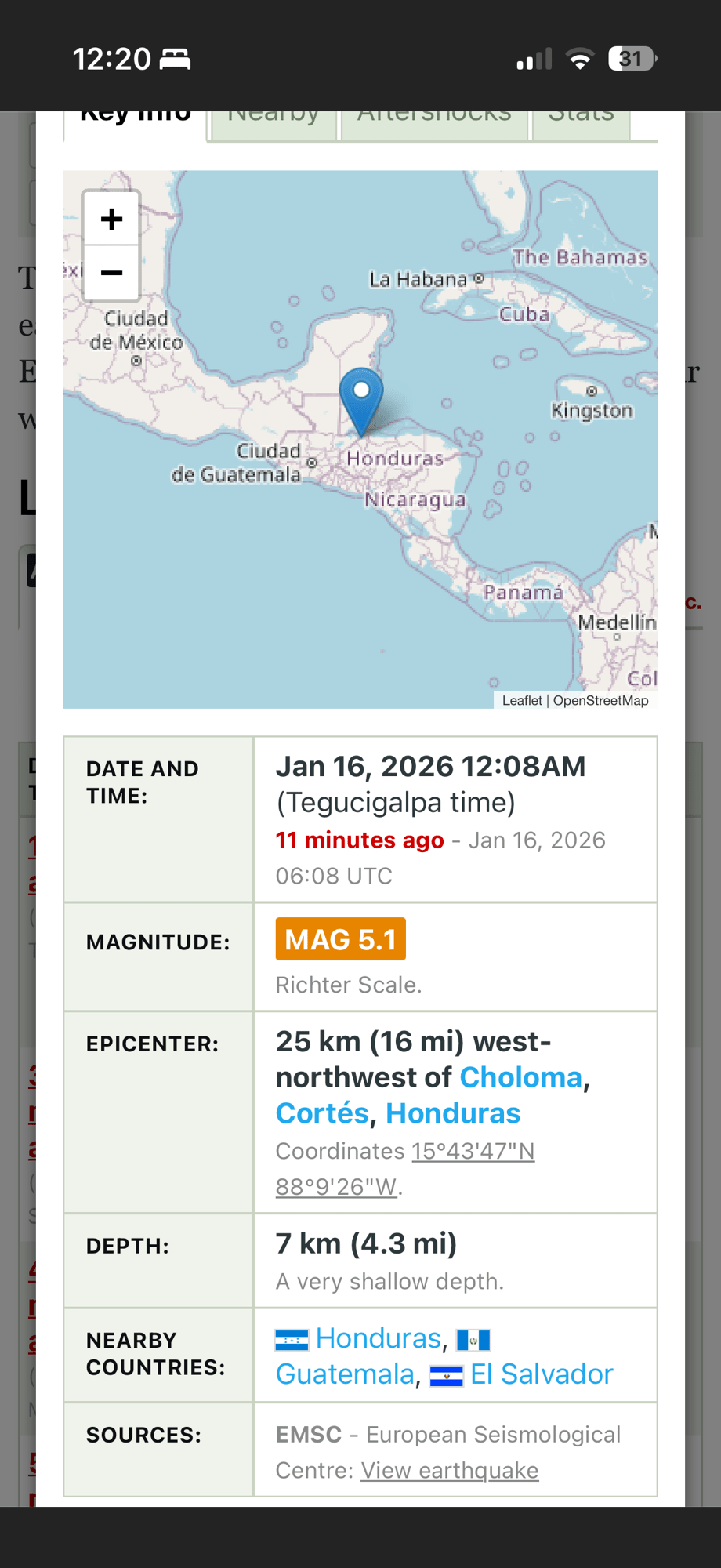Open the Cortés region link
This screenshot has height=1568, width=721.
point(322,1113)
